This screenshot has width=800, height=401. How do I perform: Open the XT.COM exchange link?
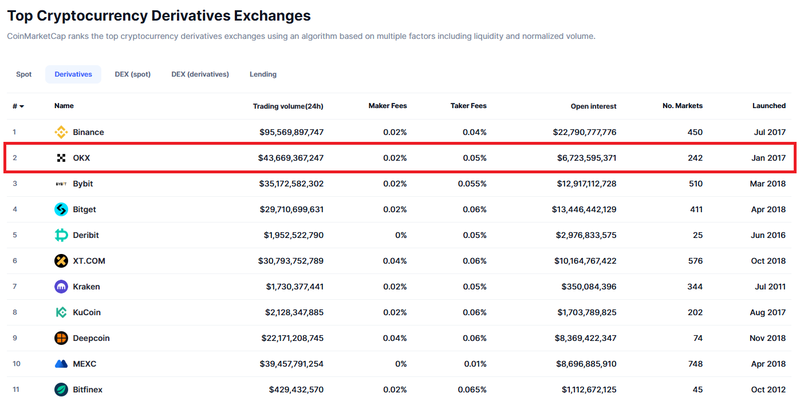(89, 261)
